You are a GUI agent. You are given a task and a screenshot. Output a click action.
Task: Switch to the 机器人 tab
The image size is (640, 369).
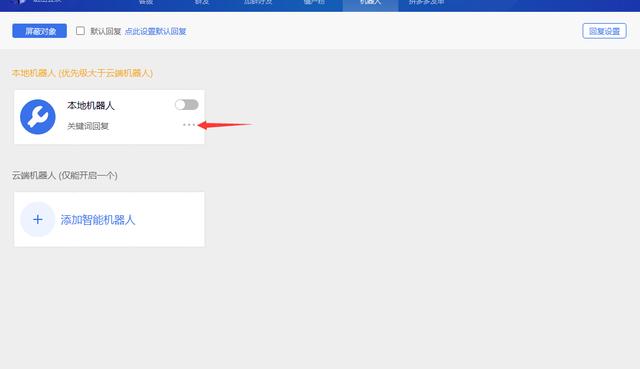click(370, 3)
